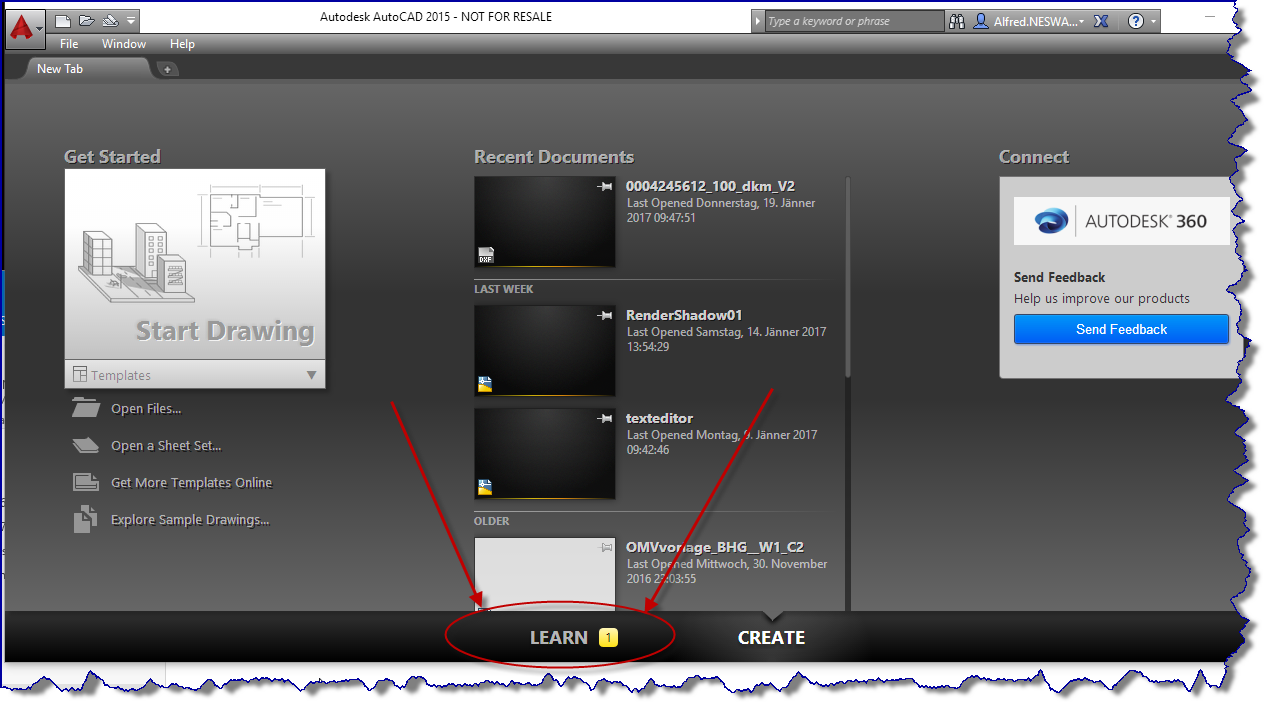Toggle pin on OMVvorlage_BHG__W1_C2
This screenshot has width=1264, height=702.
603,547
